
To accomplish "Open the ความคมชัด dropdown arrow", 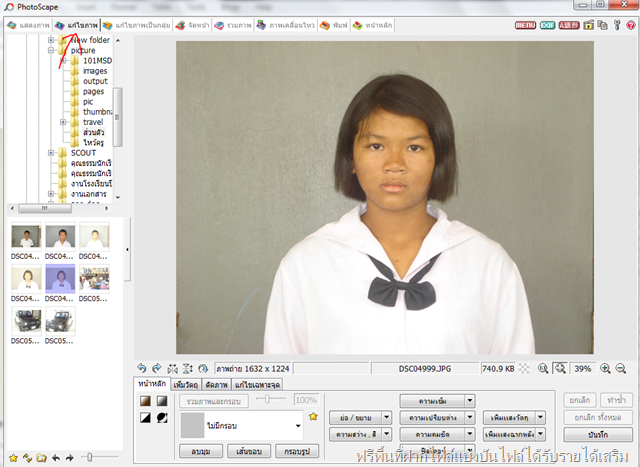I will click(470, 434).
